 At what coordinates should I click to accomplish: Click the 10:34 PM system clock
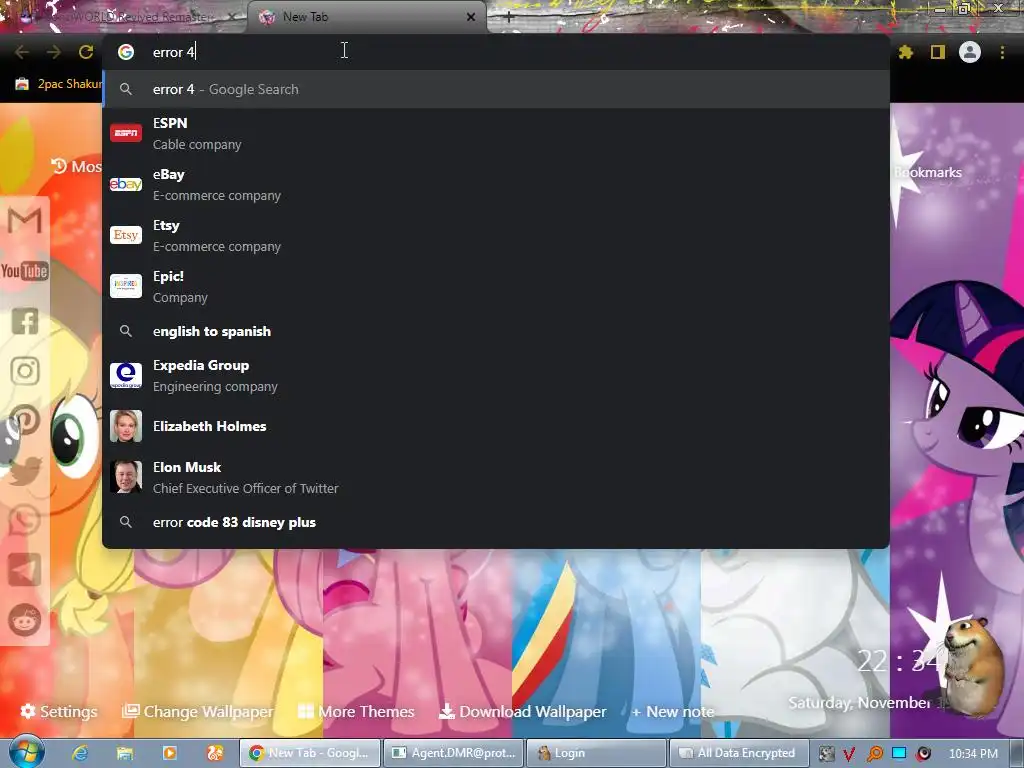[973, 754]
